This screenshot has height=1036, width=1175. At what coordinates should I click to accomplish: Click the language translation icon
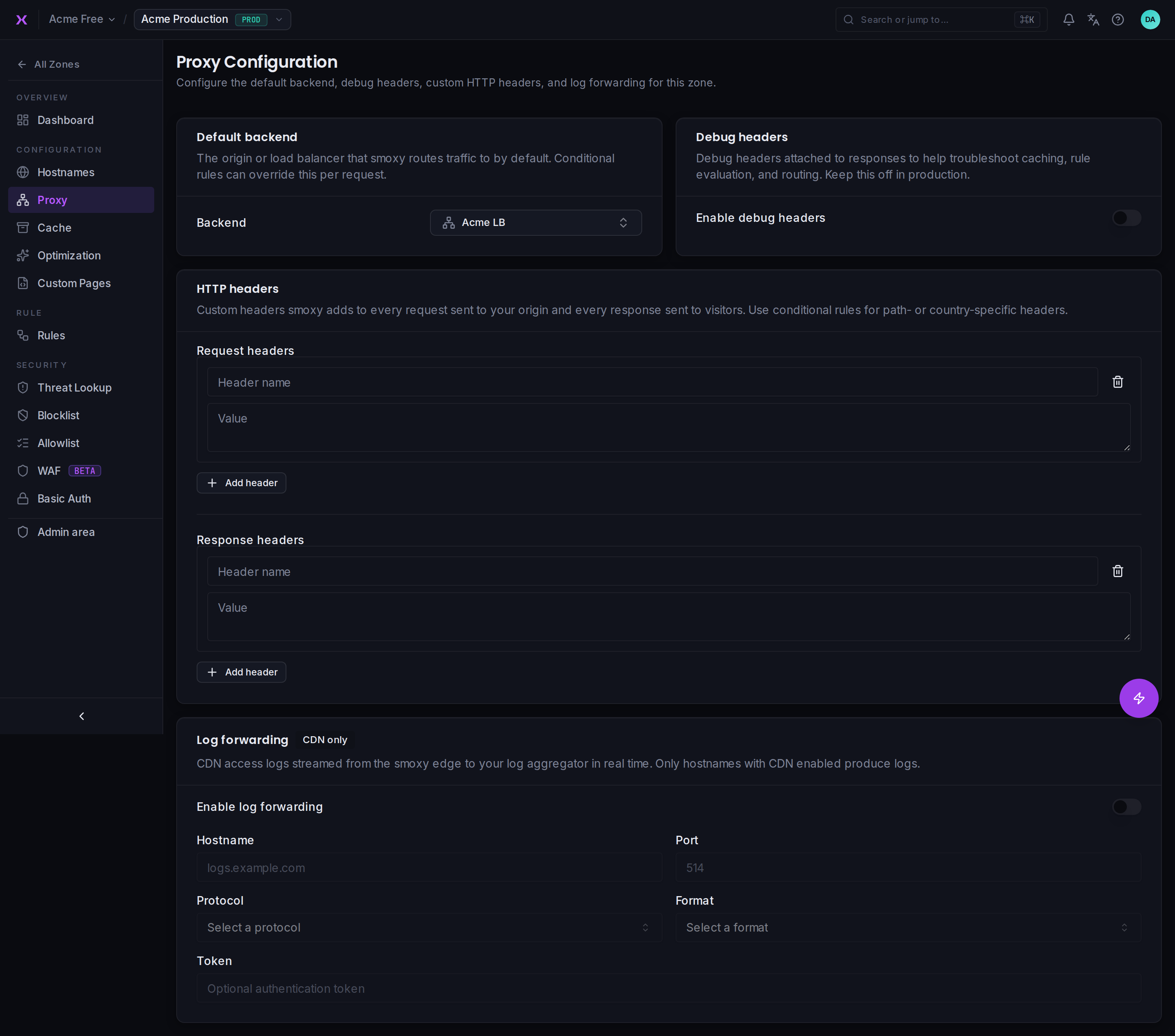pos(1093,20)
